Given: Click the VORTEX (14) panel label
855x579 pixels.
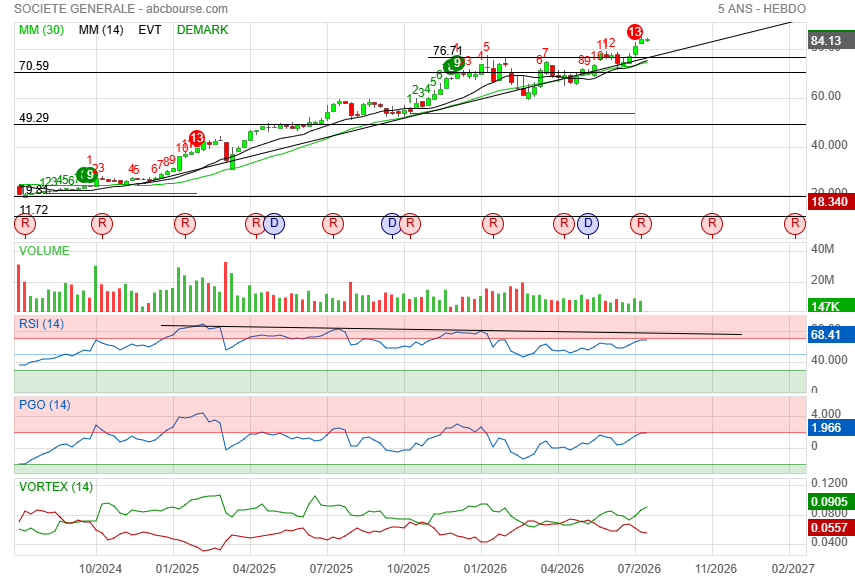Looking at the screenshot, I should 56,487.
